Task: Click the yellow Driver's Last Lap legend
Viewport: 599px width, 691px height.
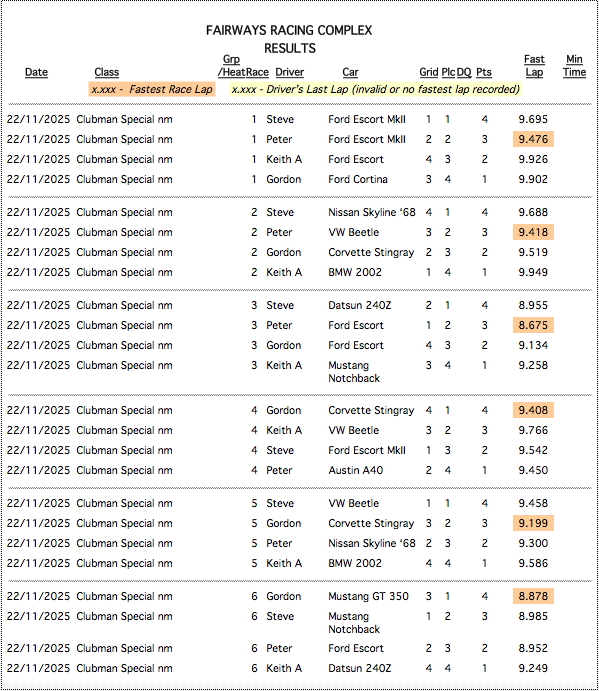Action: (376, 89)
